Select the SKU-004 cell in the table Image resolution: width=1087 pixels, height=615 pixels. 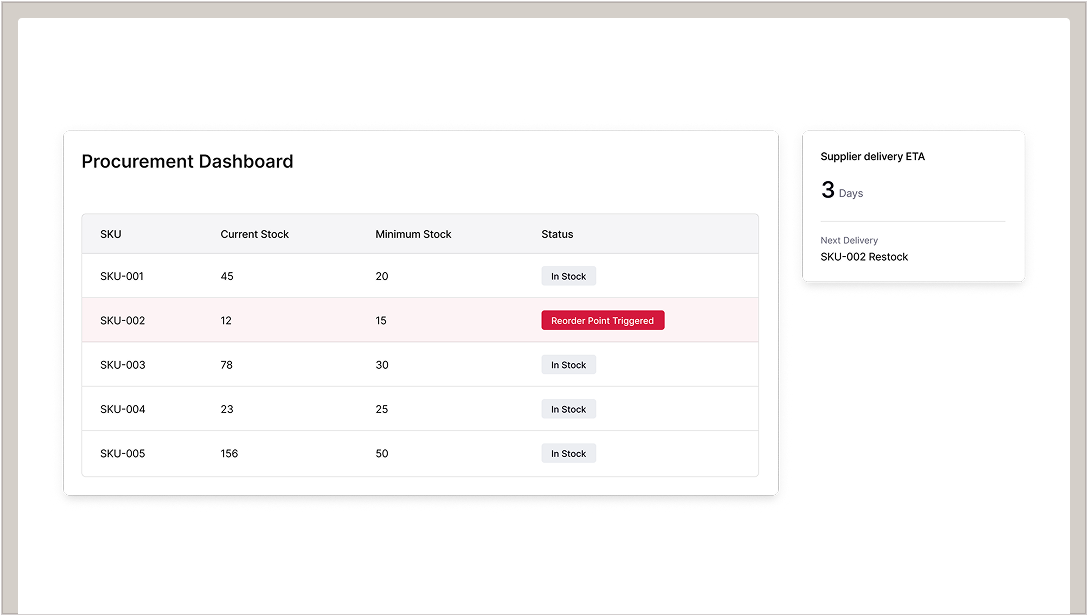tap(122, 409)
